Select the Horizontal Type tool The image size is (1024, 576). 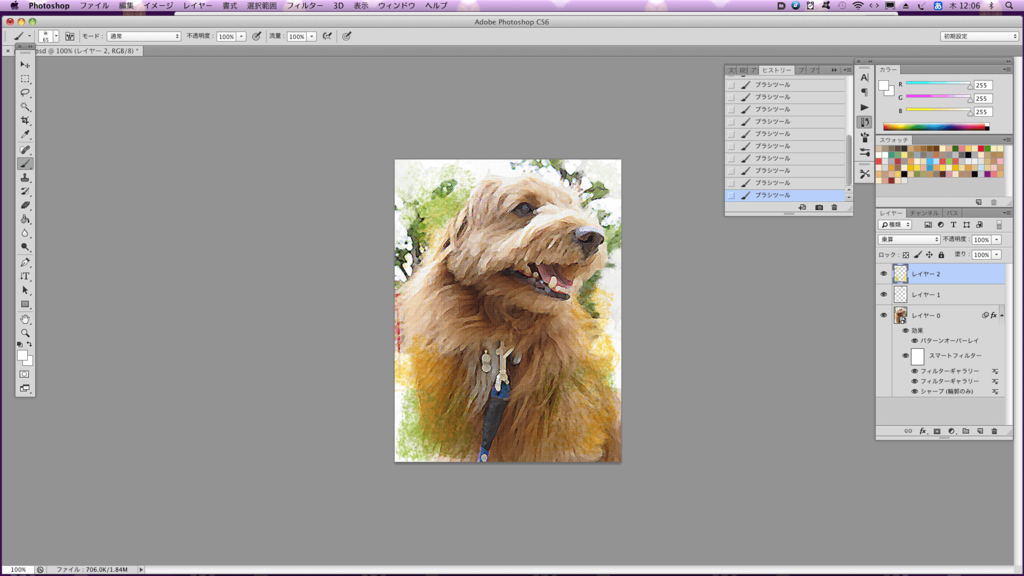pyautogui.click(x=25, y=276)
